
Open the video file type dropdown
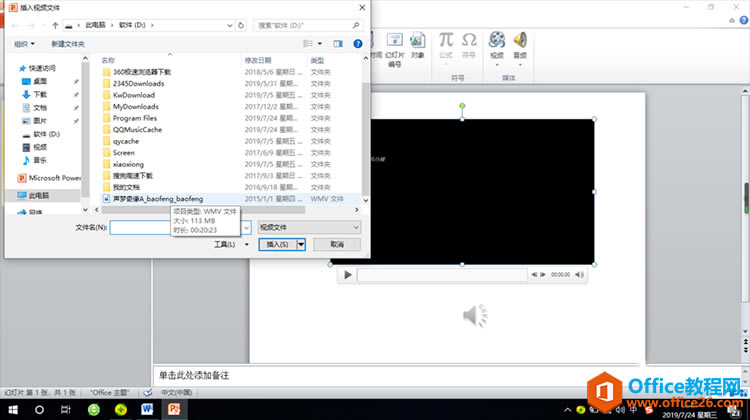click(309, 227)
